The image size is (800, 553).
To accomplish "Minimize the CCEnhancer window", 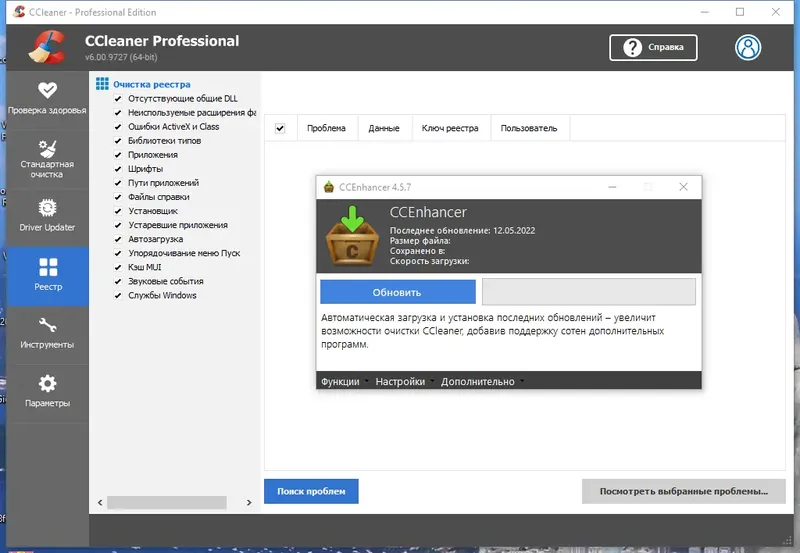I will click(x=612, y=187).
